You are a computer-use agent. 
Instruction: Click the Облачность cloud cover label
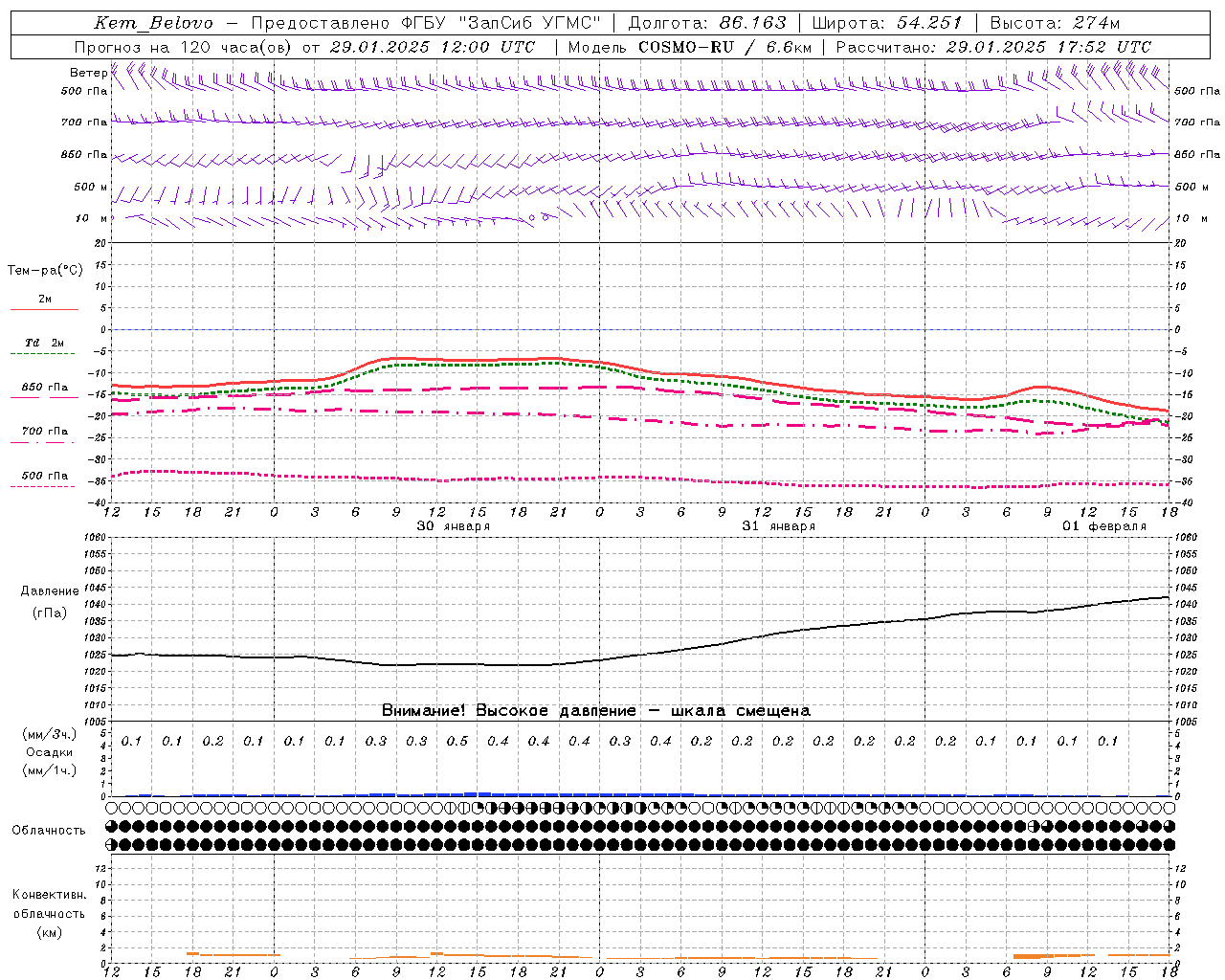tap(49, 830)
